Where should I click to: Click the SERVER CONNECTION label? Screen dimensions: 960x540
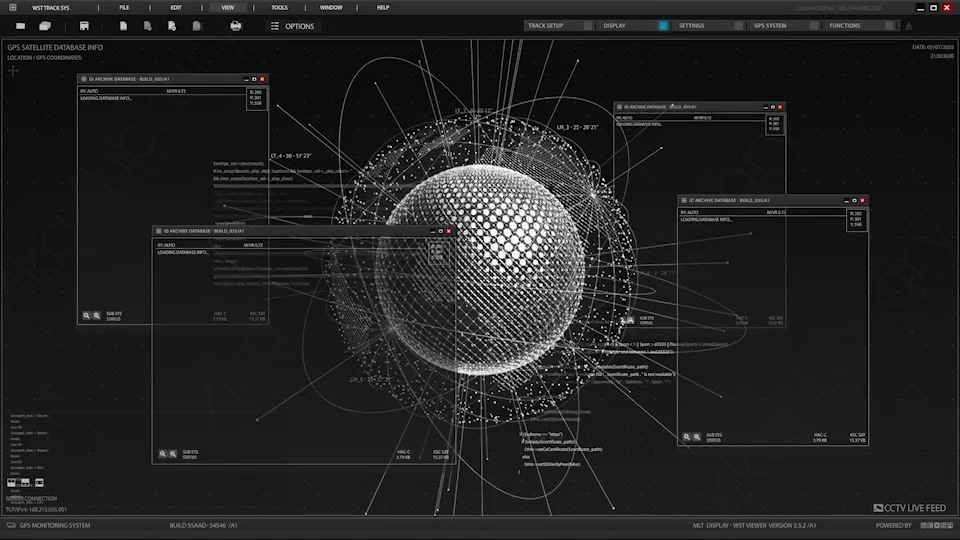click(x=31, y=498)
